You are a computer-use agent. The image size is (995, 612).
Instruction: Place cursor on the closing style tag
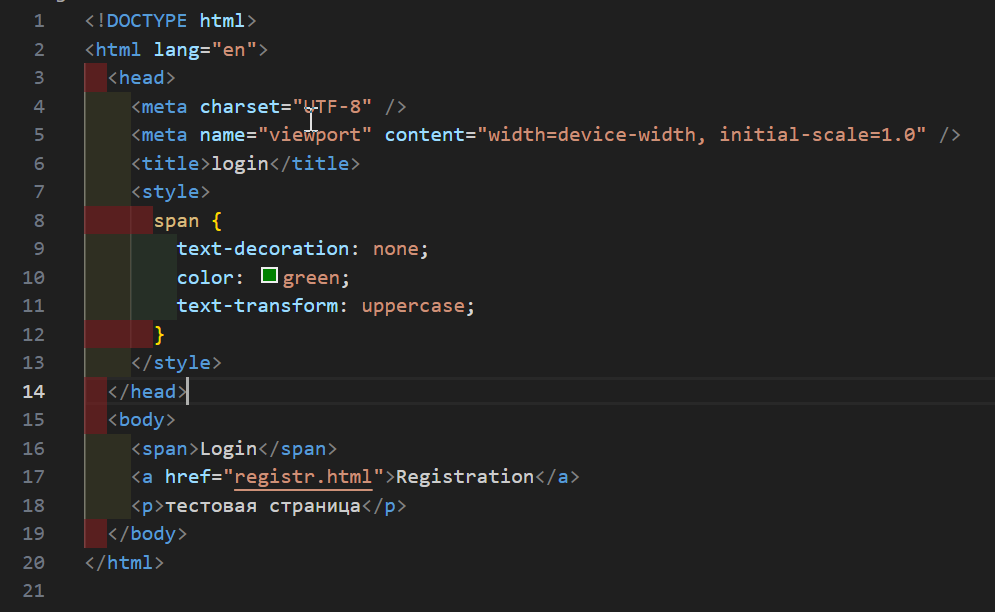pos(176,363)
